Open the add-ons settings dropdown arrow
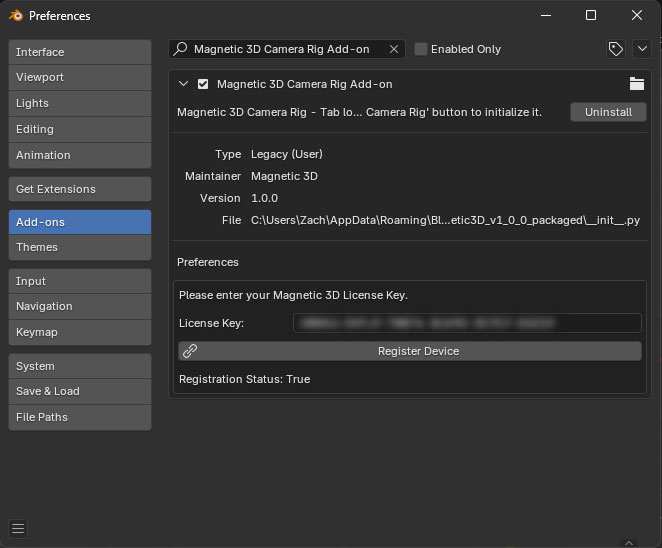 [x=642, y=49]
